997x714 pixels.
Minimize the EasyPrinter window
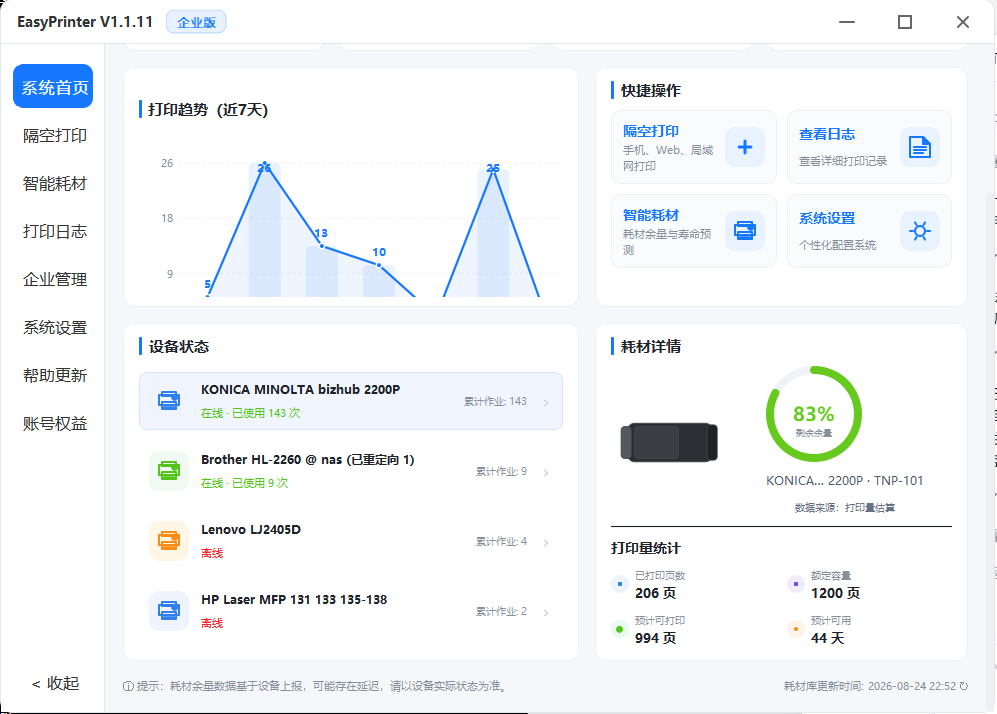(847, 22)
